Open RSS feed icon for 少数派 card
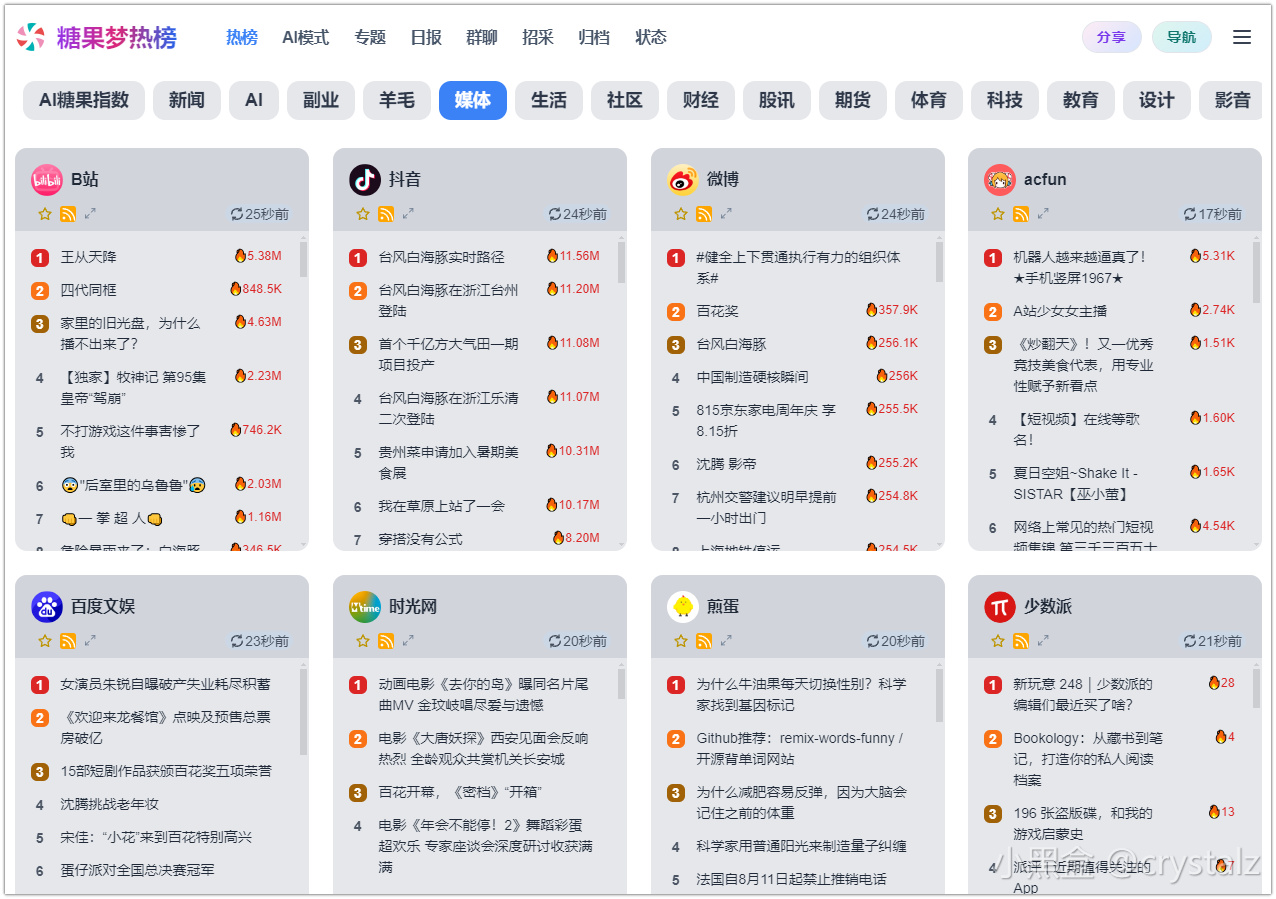1276x899 pixels. click(x=1021, y=641)
